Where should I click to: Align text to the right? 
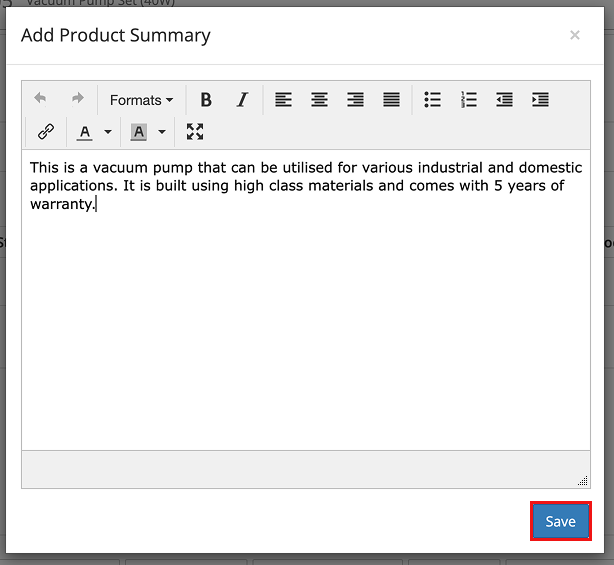tap(356, 100)
